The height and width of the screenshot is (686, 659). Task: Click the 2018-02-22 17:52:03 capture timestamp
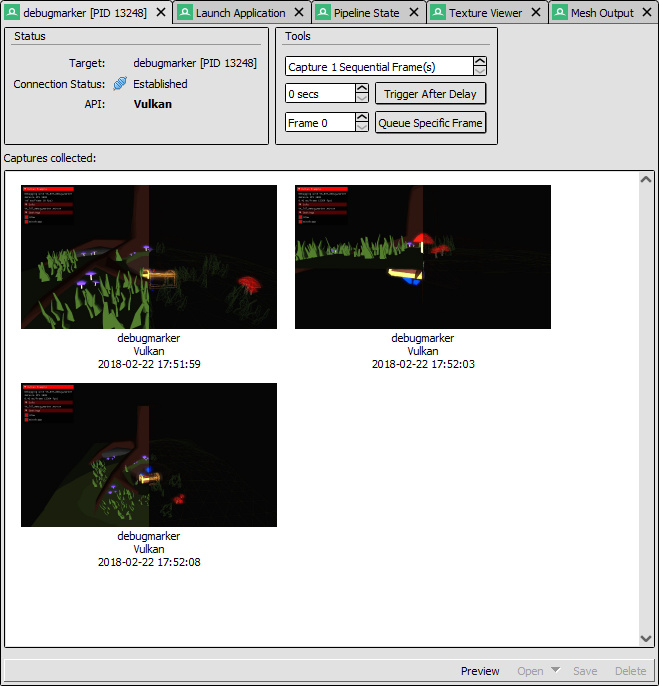[x=423, y=364]
